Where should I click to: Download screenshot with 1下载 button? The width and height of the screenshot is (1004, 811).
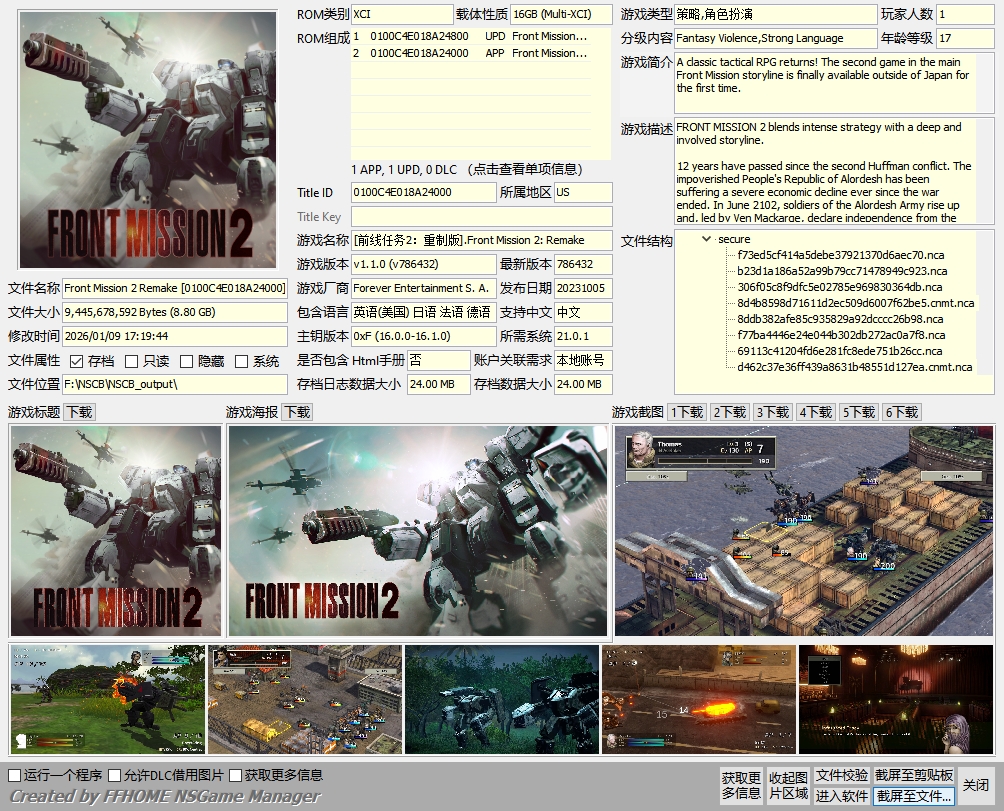click(x=686, y=412)
